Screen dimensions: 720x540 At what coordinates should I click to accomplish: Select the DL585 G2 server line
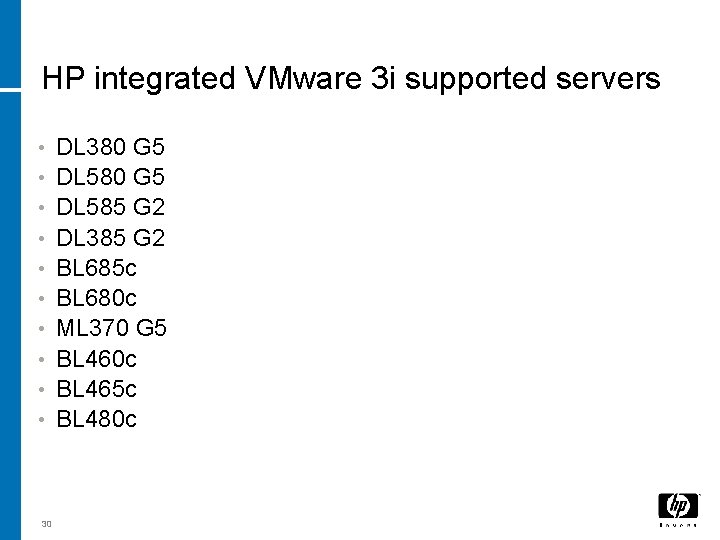tap(110, 208)
